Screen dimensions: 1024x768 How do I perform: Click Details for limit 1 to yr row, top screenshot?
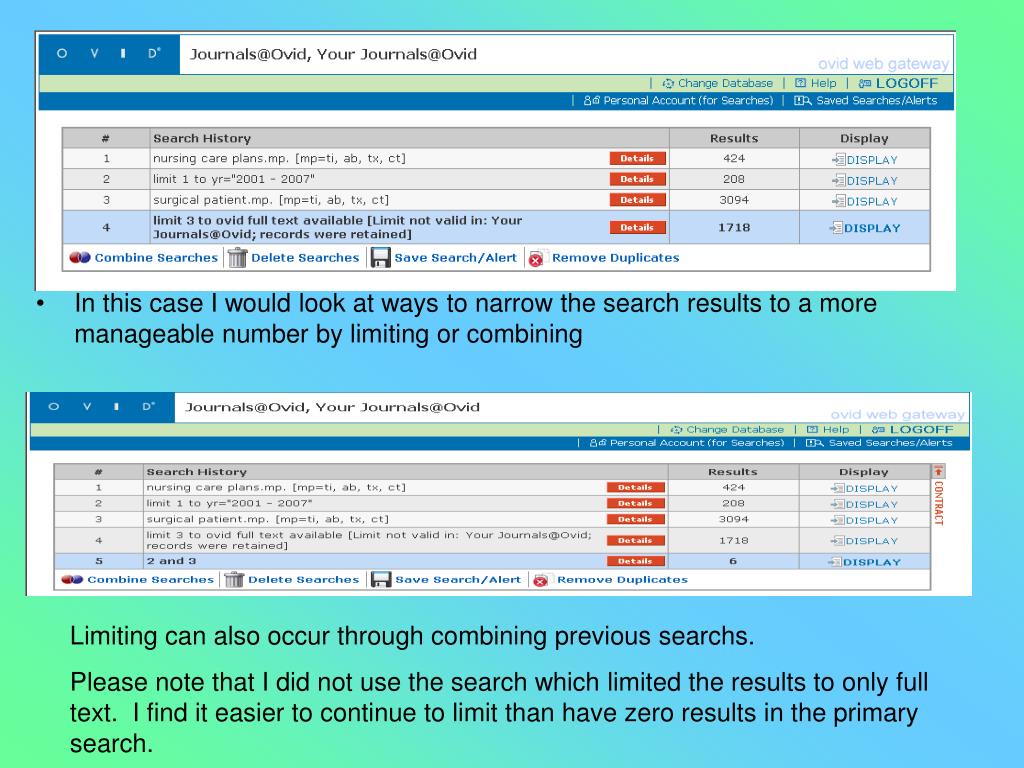(637, 179)
